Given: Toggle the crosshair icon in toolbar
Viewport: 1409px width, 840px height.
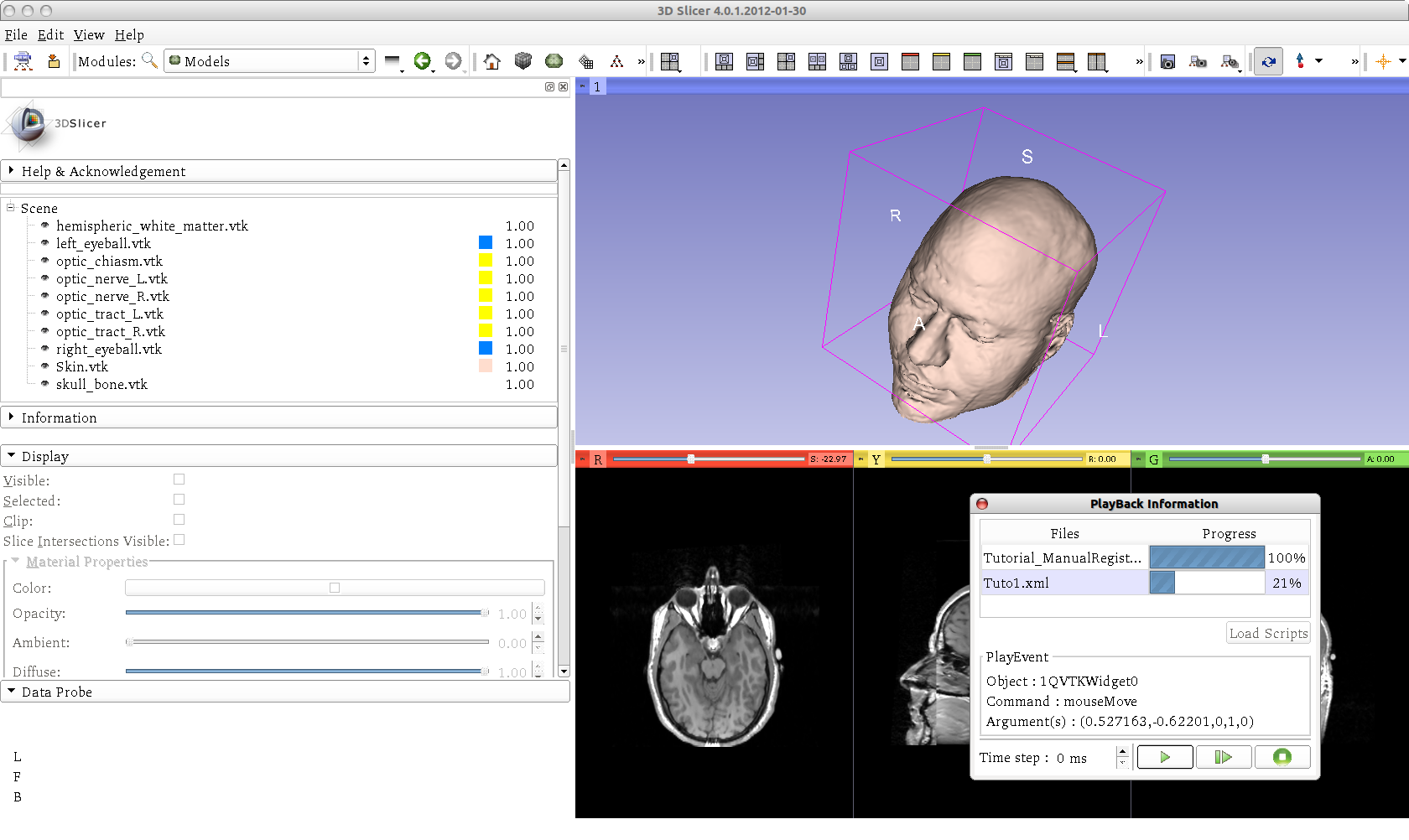Looking at the screenshot, I should (1383, 61).
